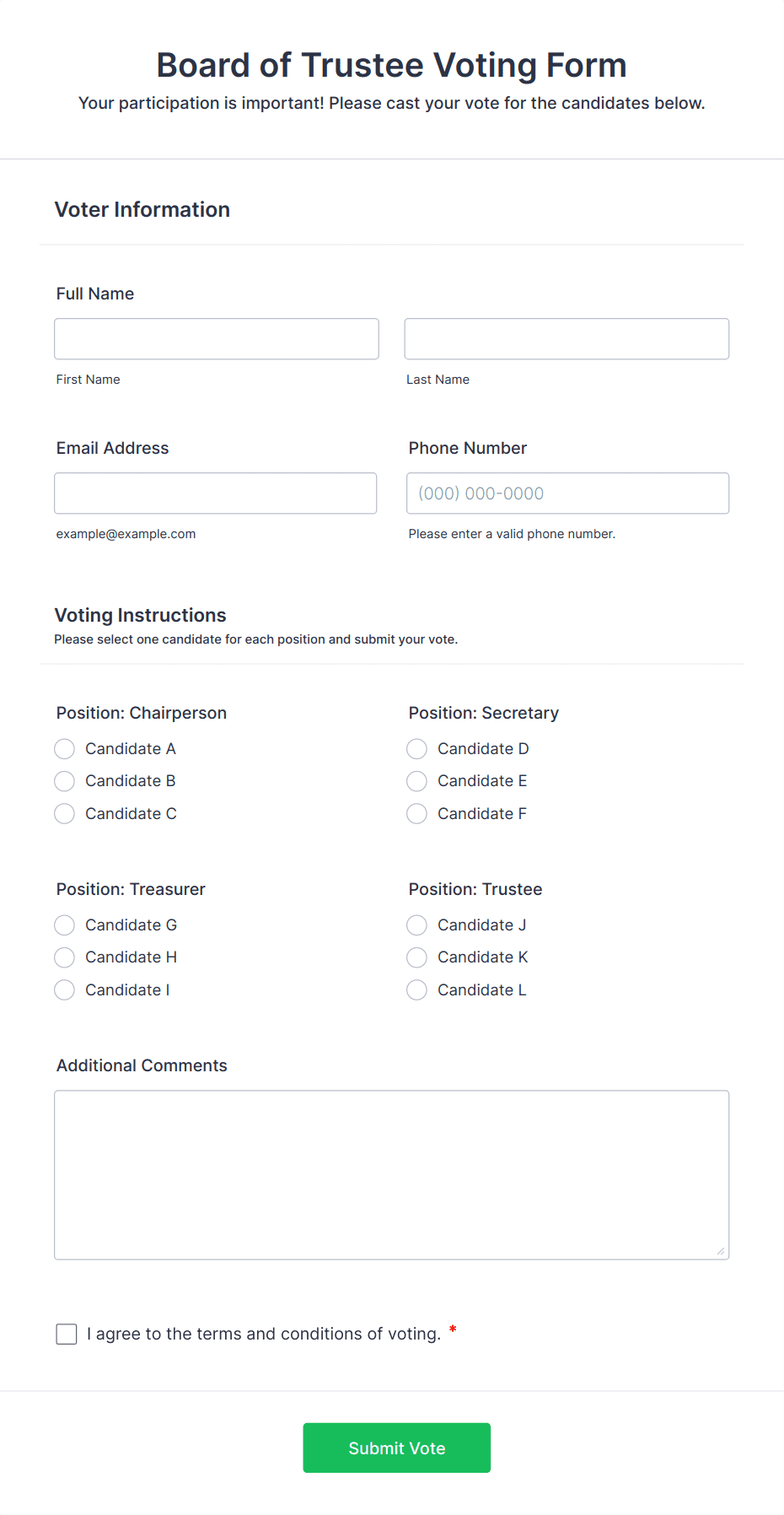Click inside the Additional Comments box
Screen dimensions: 784x1515
(x=391, y=1173)
